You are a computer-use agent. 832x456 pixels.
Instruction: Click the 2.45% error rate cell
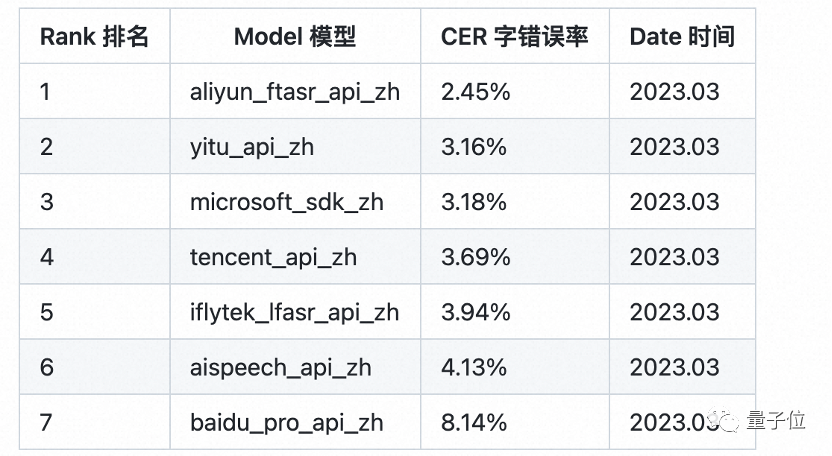[476, 92]
